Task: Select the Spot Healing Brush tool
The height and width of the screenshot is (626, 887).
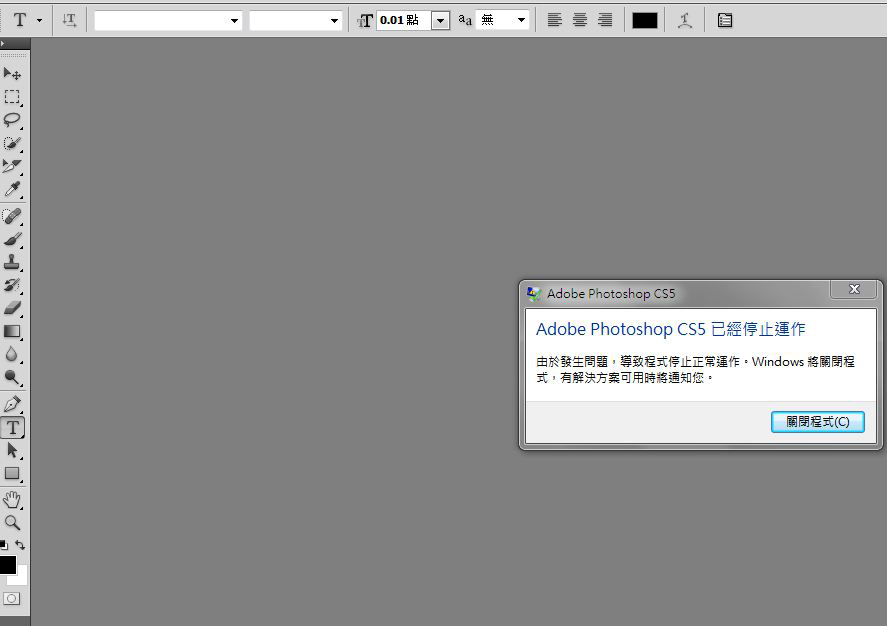Action: (12, 216)
